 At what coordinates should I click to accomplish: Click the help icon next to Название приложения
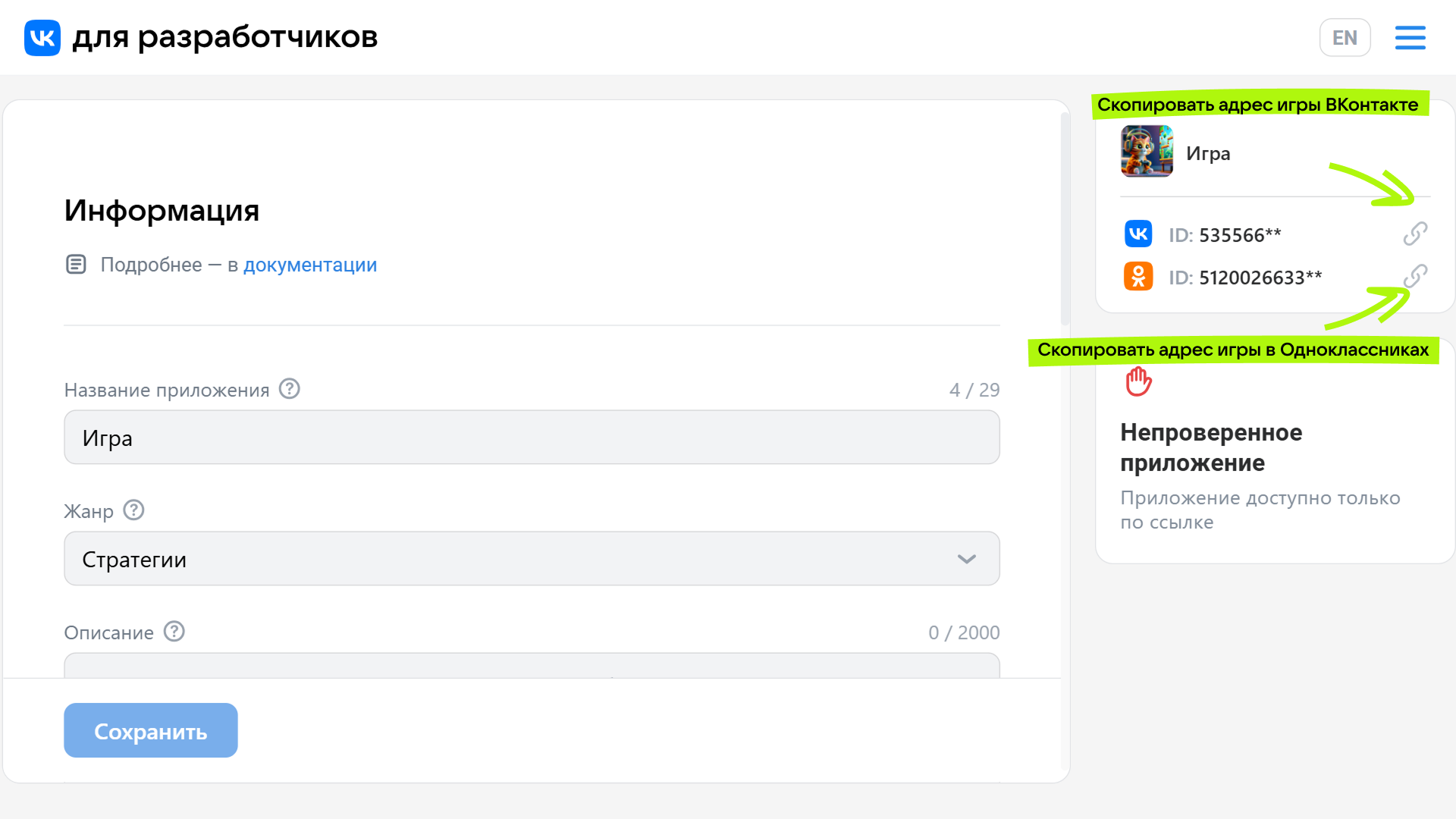[290, 389]
